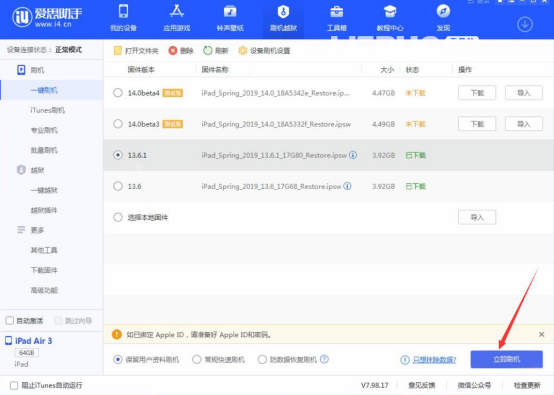Click the 64GB storage badge
The height and width of the screenshot is (395, 554).
[26, 353]
